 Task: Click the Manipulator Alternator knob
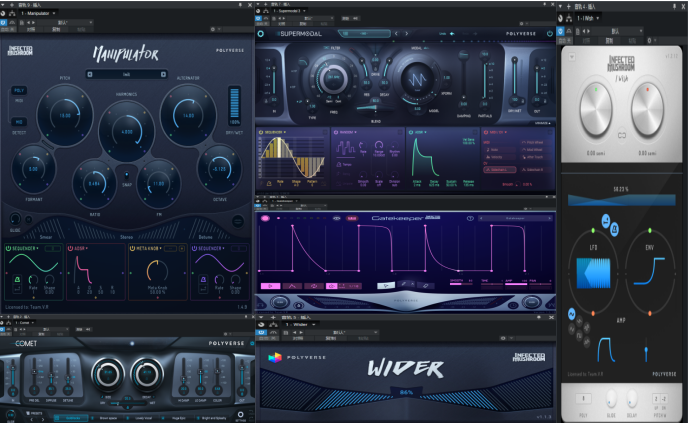188,115
